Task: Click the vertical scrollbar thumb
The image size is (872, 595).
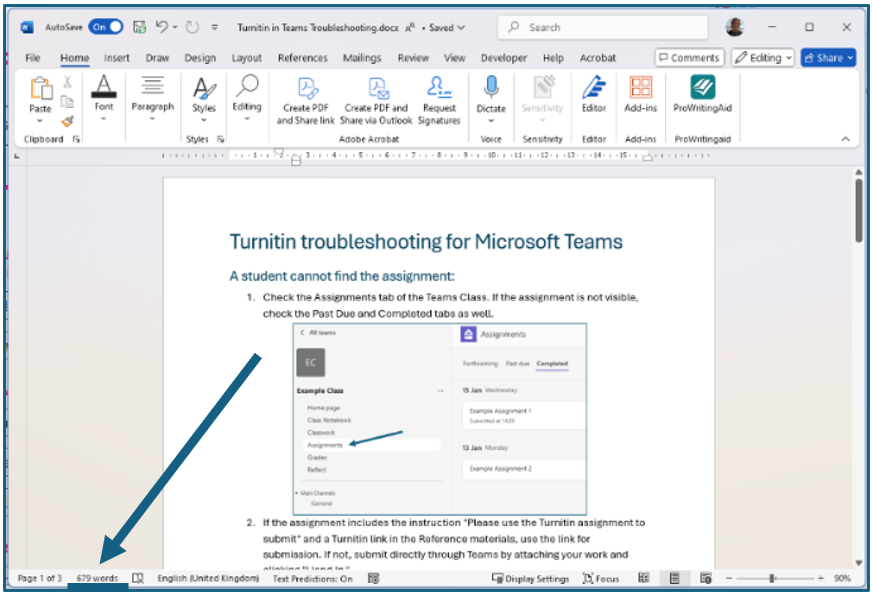Action: click(x=859, y=210)
